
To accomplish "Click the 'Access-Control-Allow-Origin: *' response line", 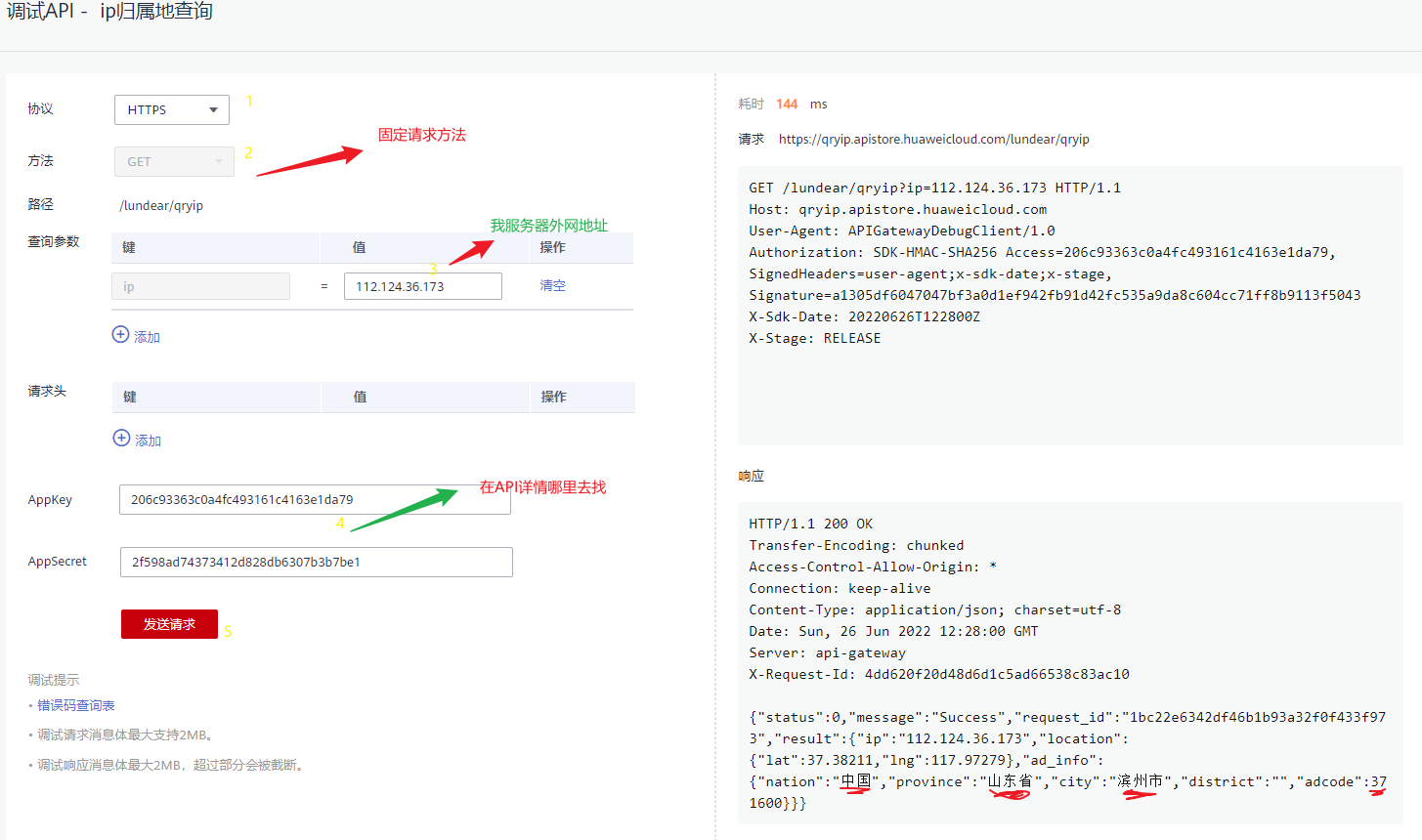I will [x=873, y=567].
